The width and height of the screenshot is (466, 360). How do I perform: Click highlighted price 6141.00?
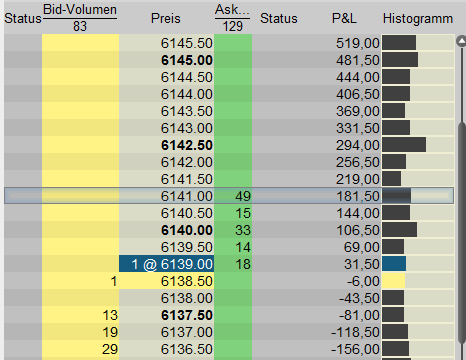coord(186,196)
